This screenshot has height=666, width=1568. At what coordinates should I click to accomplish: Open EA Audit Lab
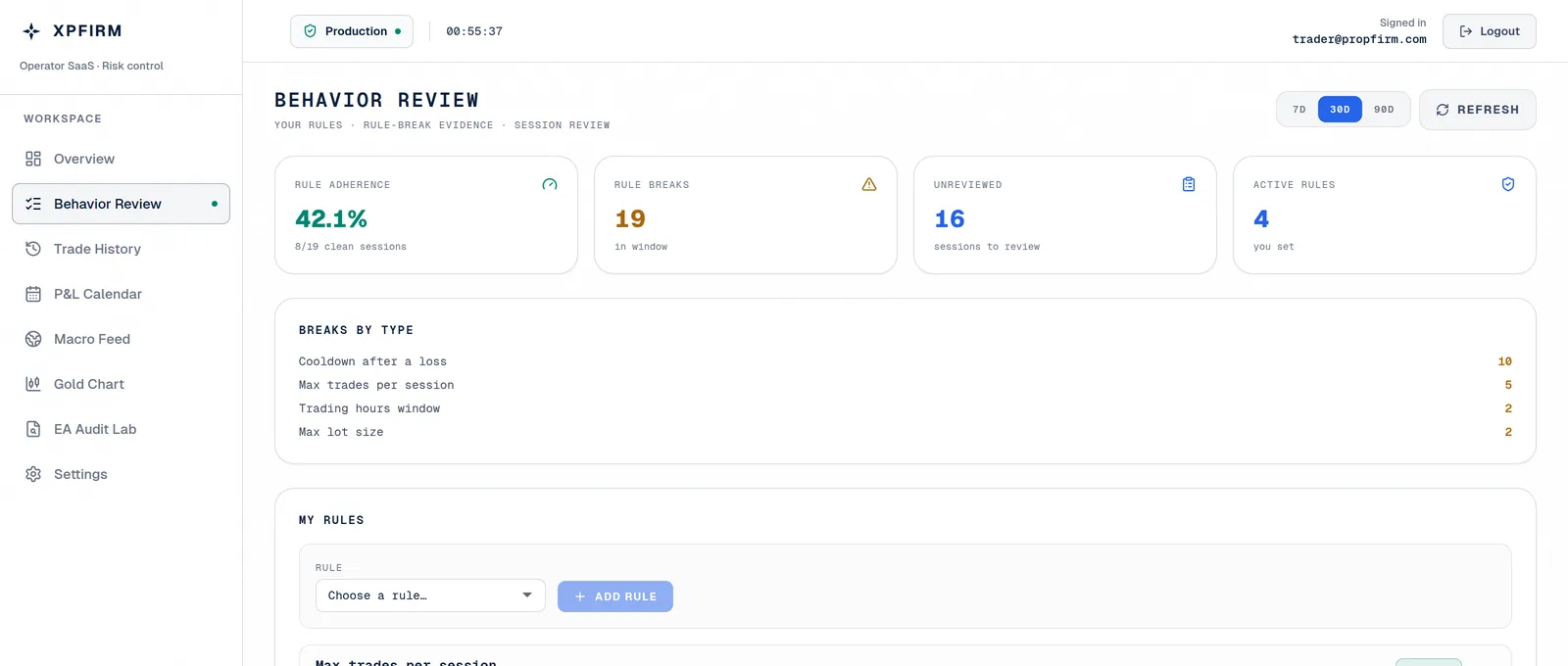point(121,429)
